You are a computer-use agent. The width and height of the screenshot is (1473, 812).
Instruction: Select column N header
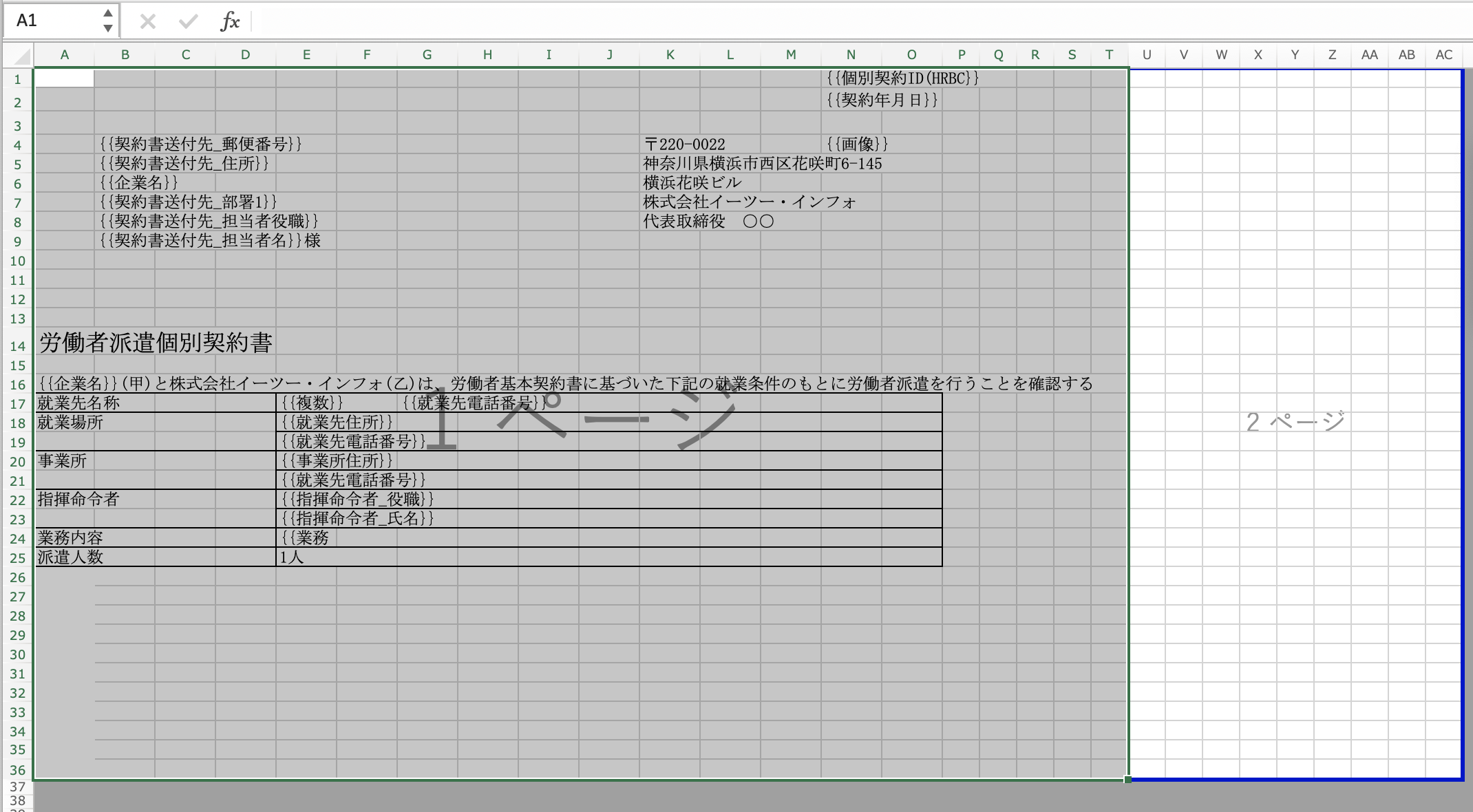coord(851,55)
